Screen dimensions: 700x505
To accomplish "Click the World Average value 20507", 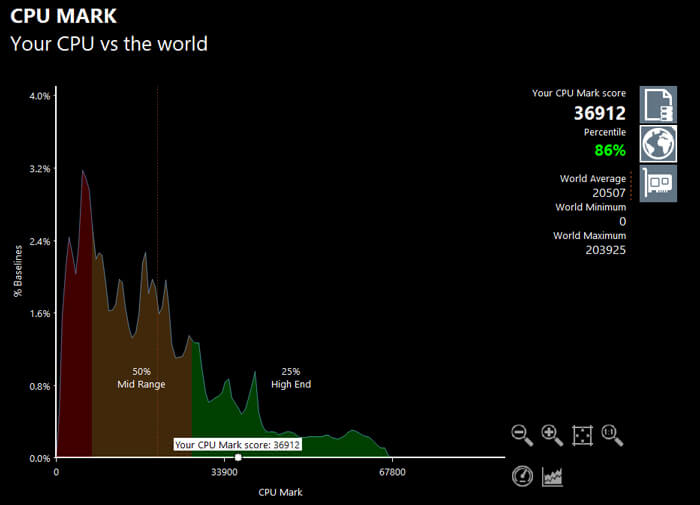I will [x=609, y=193].
